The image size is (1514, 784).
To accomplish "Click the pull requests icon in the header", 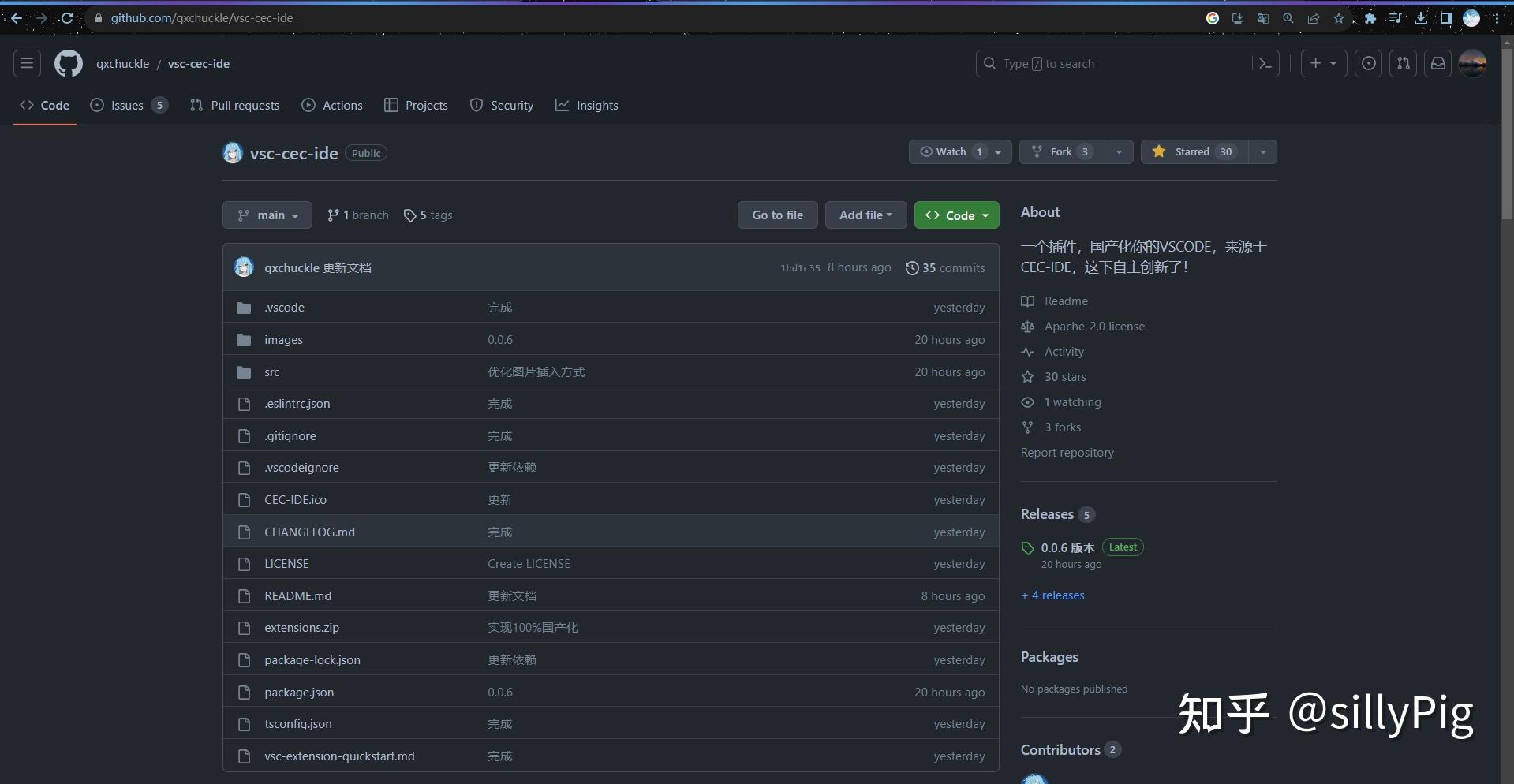I will coord(1403,63).
